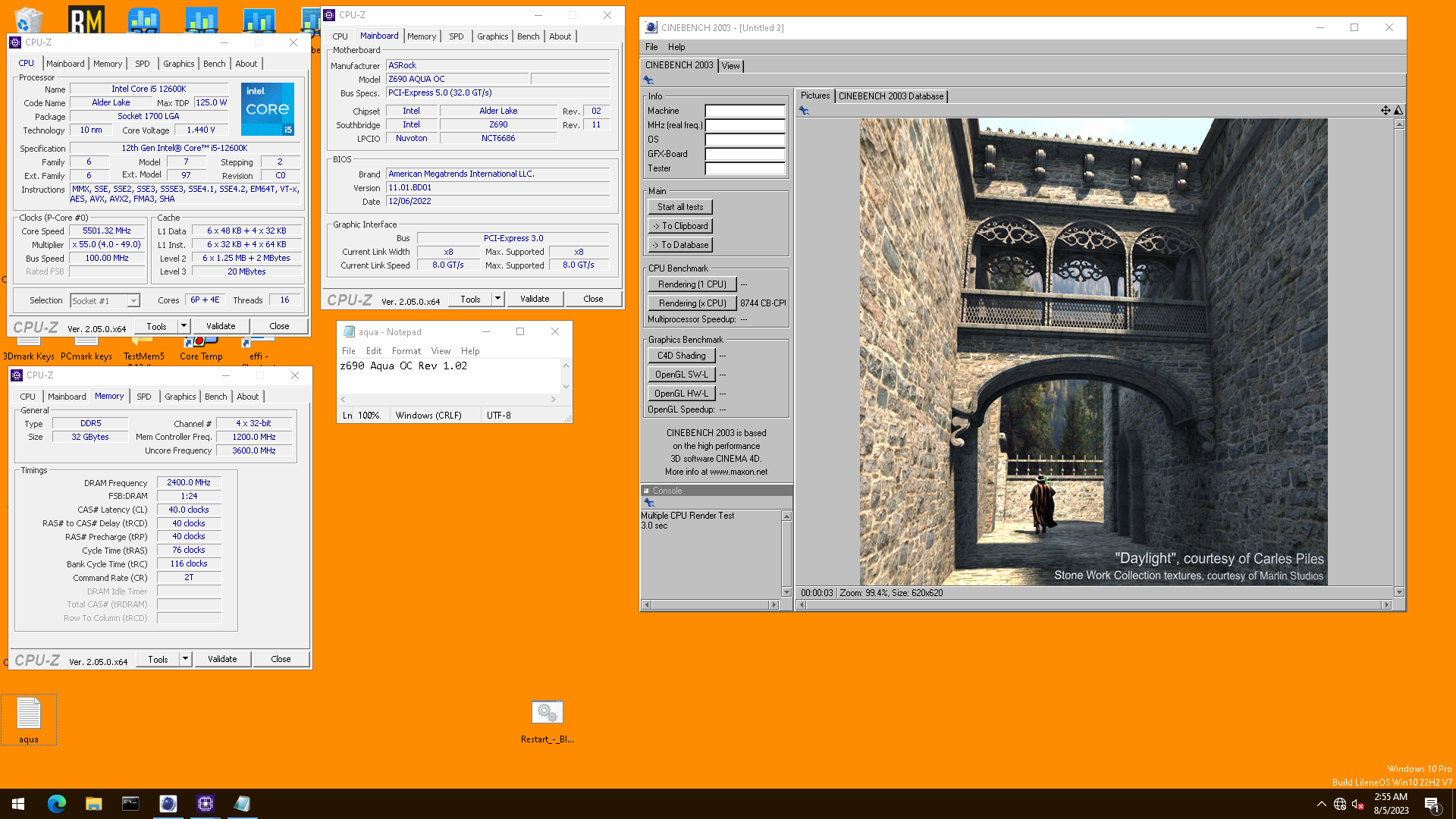This screenshot has height=819, width=1456.
Task: Click To Database button in Cinebench
Action: click(x=680, y=245)
